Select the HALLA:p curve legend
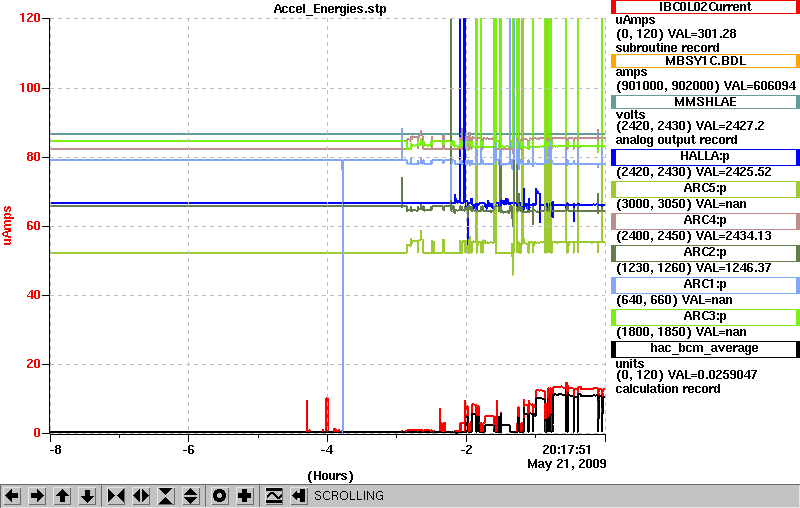 tap(705, 157)
